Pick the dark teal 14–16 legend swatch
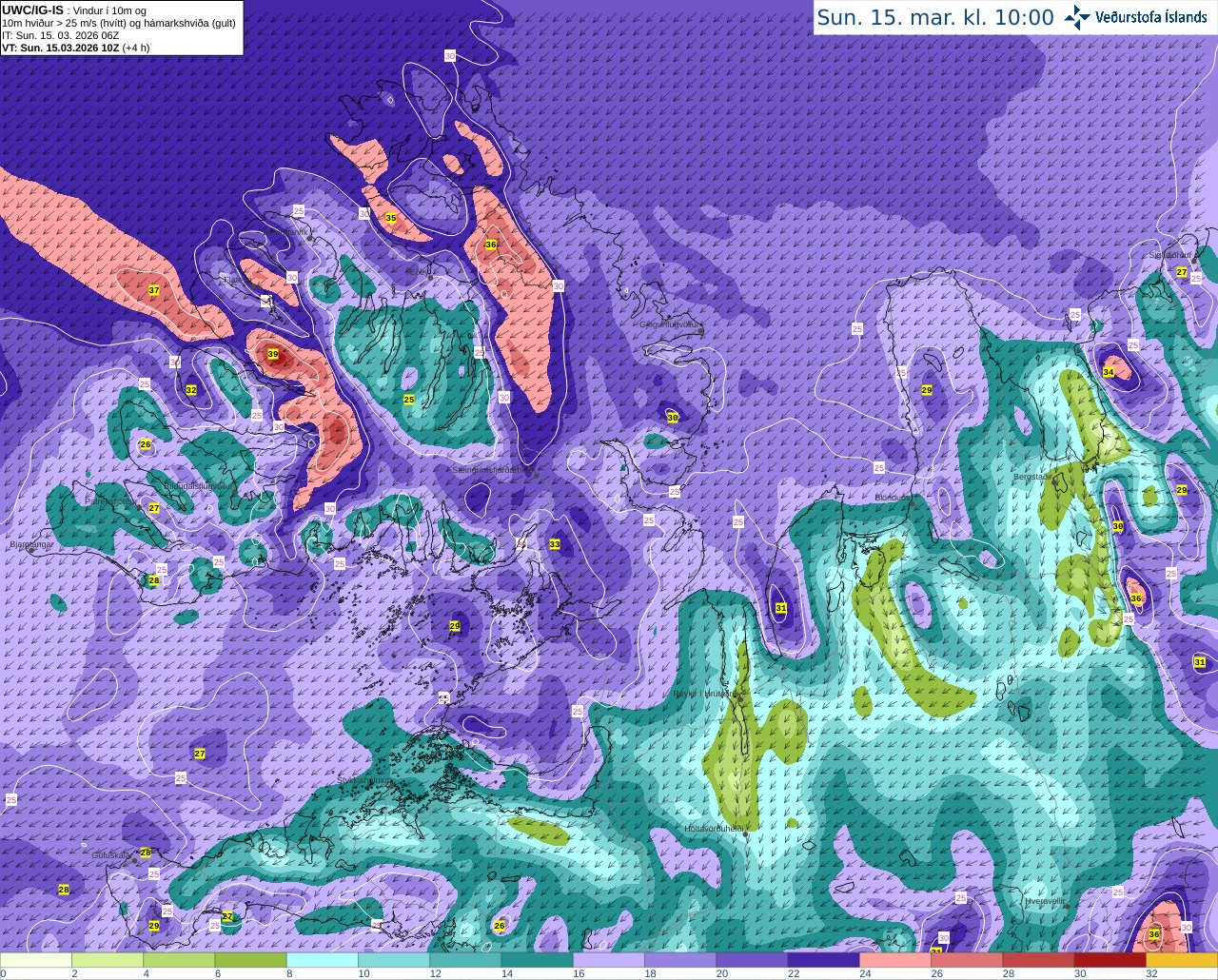The image size is (1218, 980). (537, 960)
